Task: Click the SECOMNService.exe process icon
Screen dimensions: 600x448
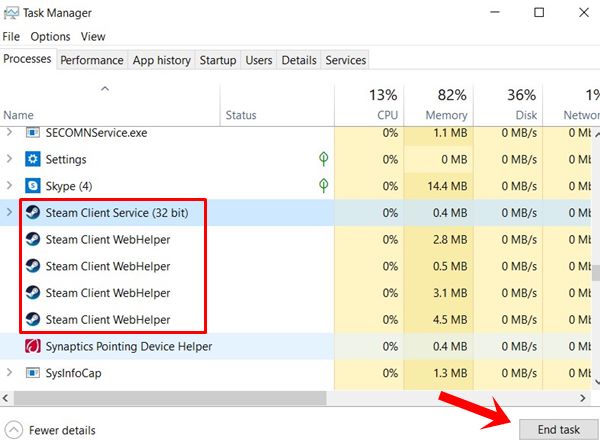Action: click(x=33, y=132)
